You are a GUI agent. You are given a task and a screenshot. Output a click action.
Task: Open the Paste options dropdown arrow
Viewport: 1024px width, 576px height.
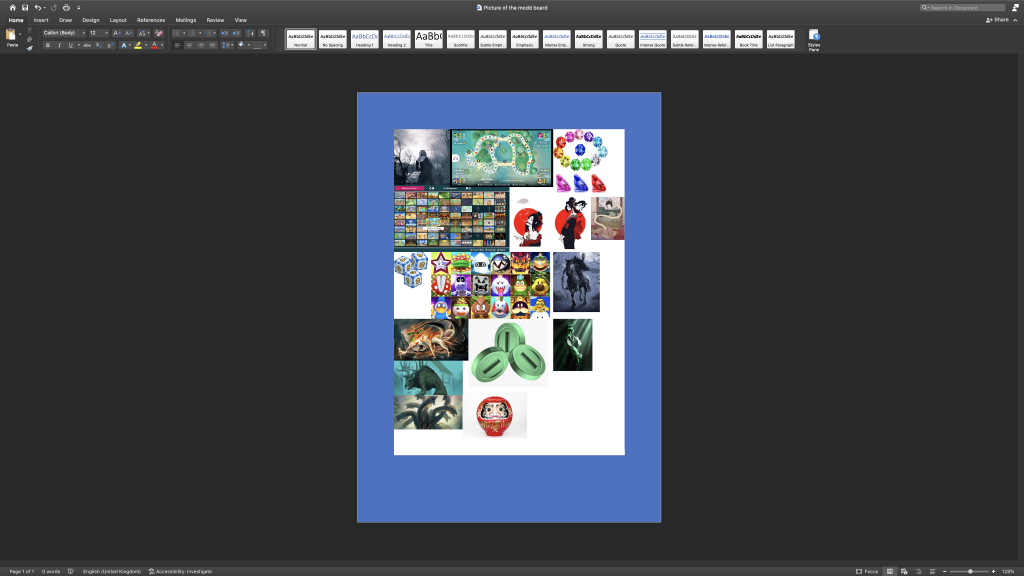tap(20, 35)
